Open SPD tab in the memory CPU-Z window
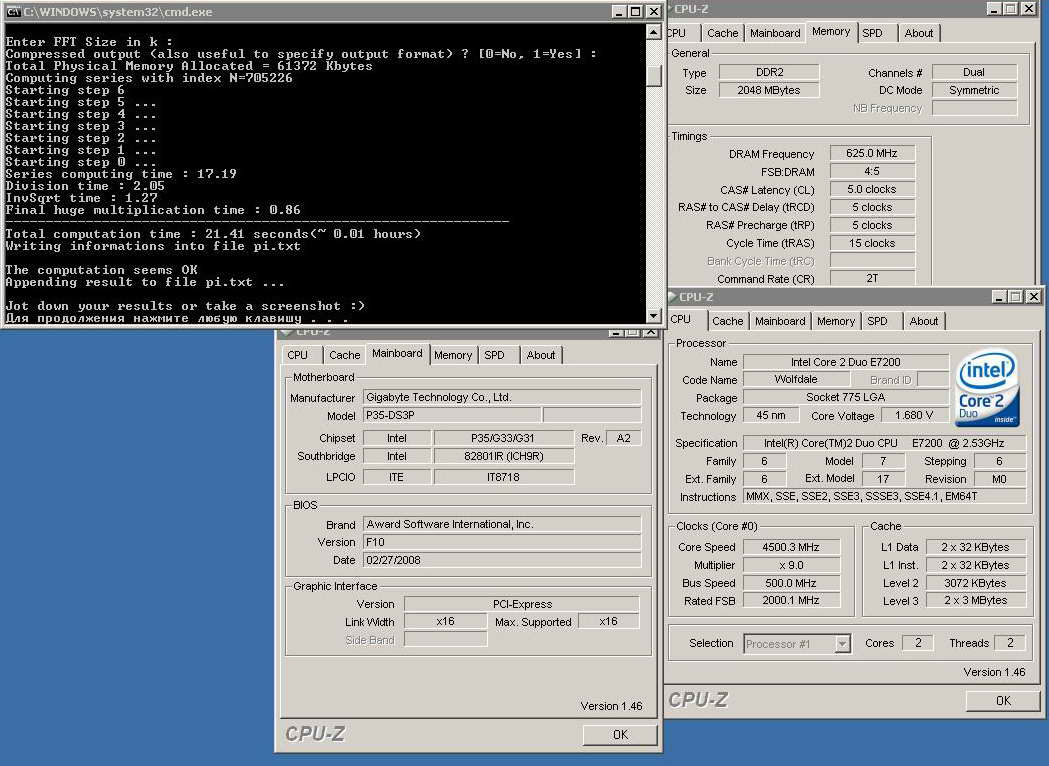The width and height of the screenshot is (1049, 766). click(872, 33)
